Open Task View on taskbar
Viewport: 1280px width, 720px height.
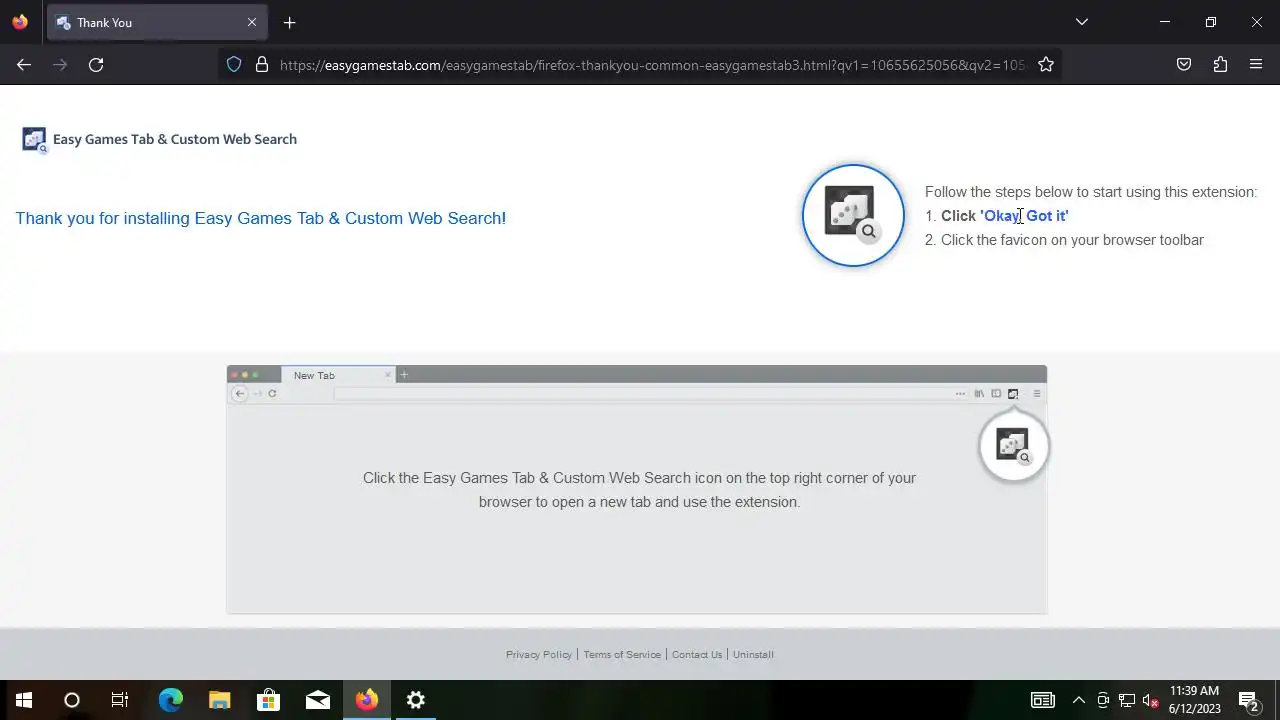coord(120,700)
